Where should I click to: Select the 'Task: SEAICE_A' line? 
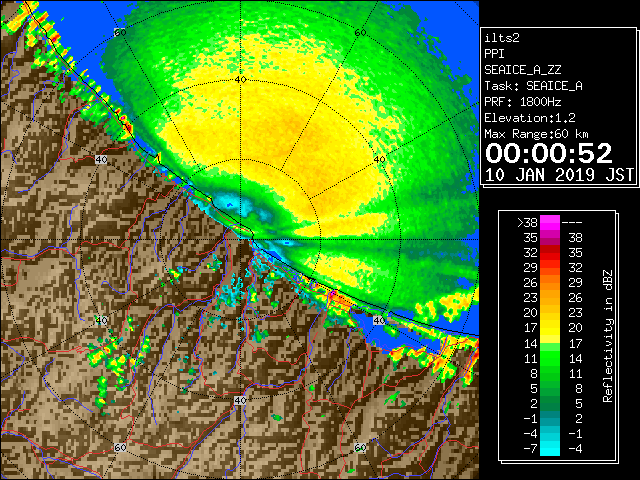[533, 86]
